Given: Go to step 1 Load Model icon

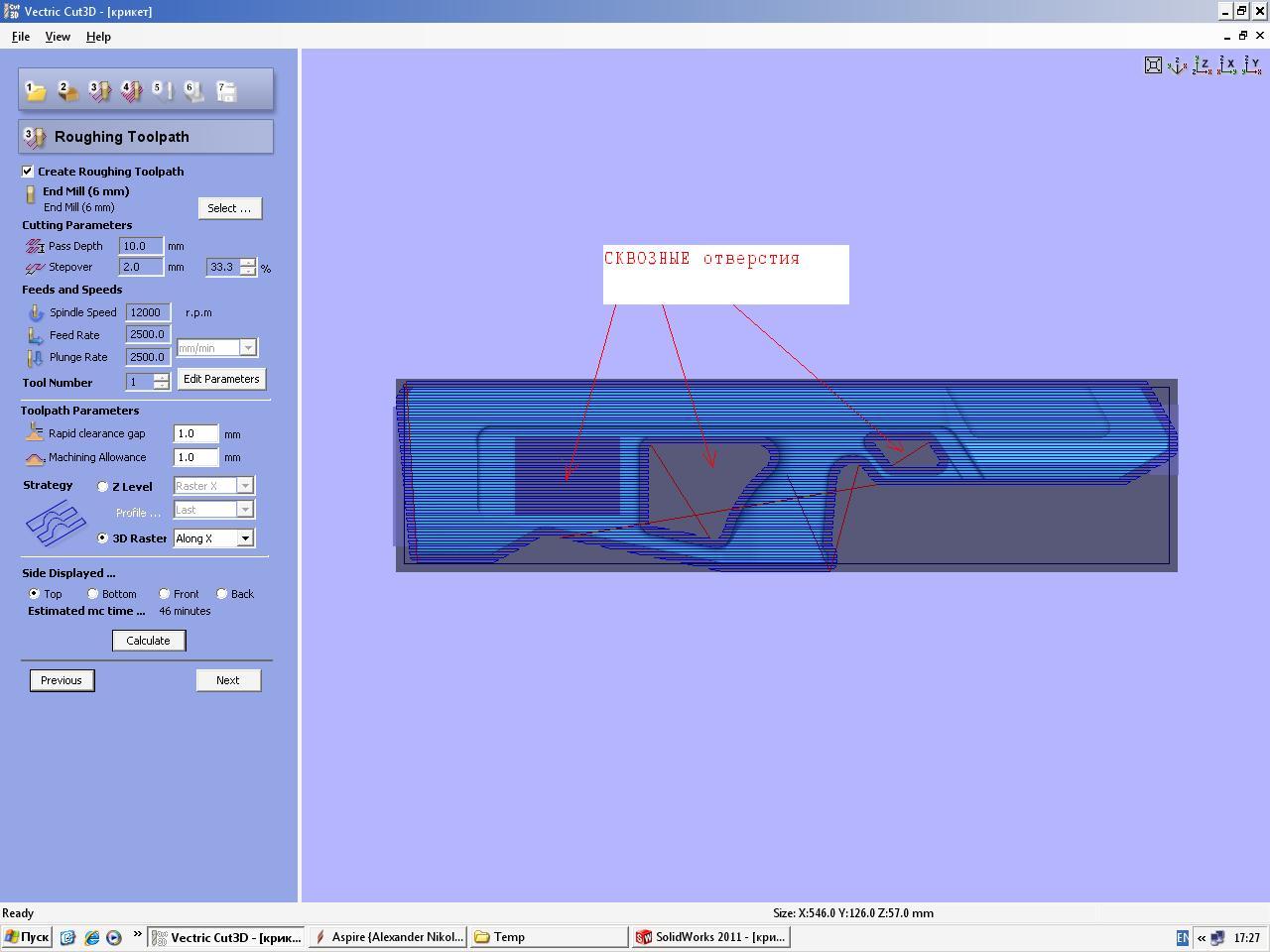Looking at the screenshot, I should click(36, 91).
